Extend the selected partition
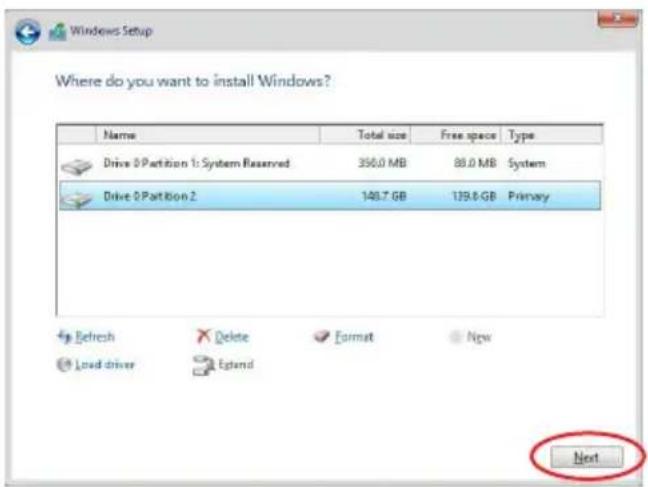The width and height of the screenshot is (648, 487). pos(236,364)
